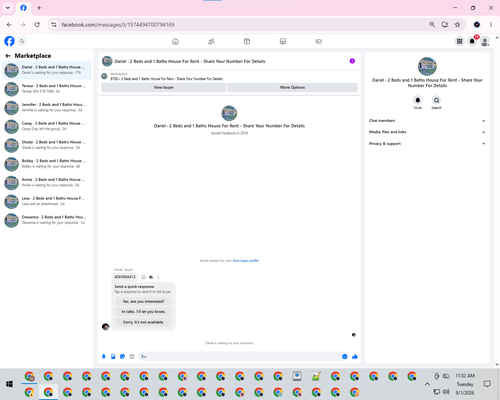500x400 pixels.
Task: Expand the Chat members section
Action: [427, 121]
